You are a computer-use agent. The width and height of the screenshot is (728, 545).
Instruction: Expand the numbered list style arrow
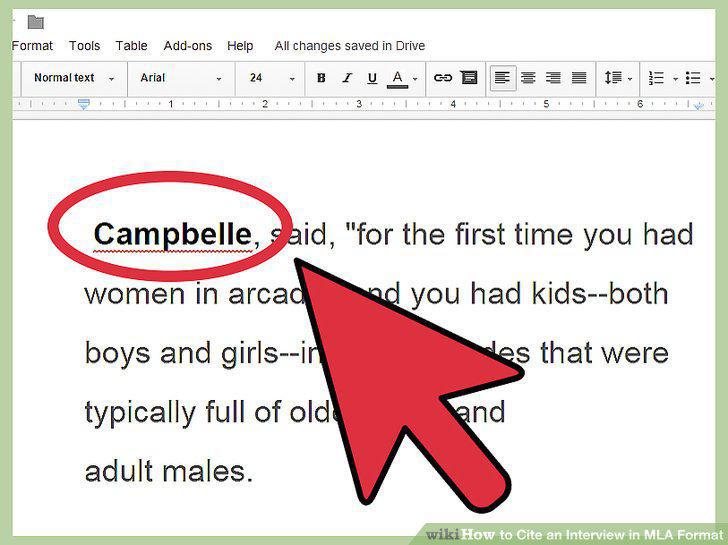(x=676, y=79)
